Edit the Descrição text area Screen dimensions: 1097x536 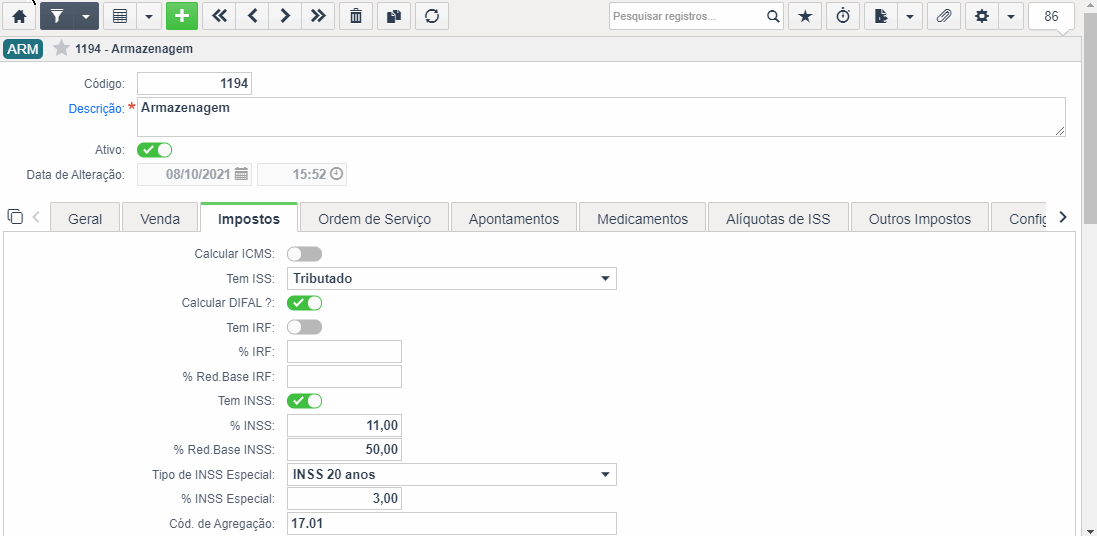click(601, 116)
